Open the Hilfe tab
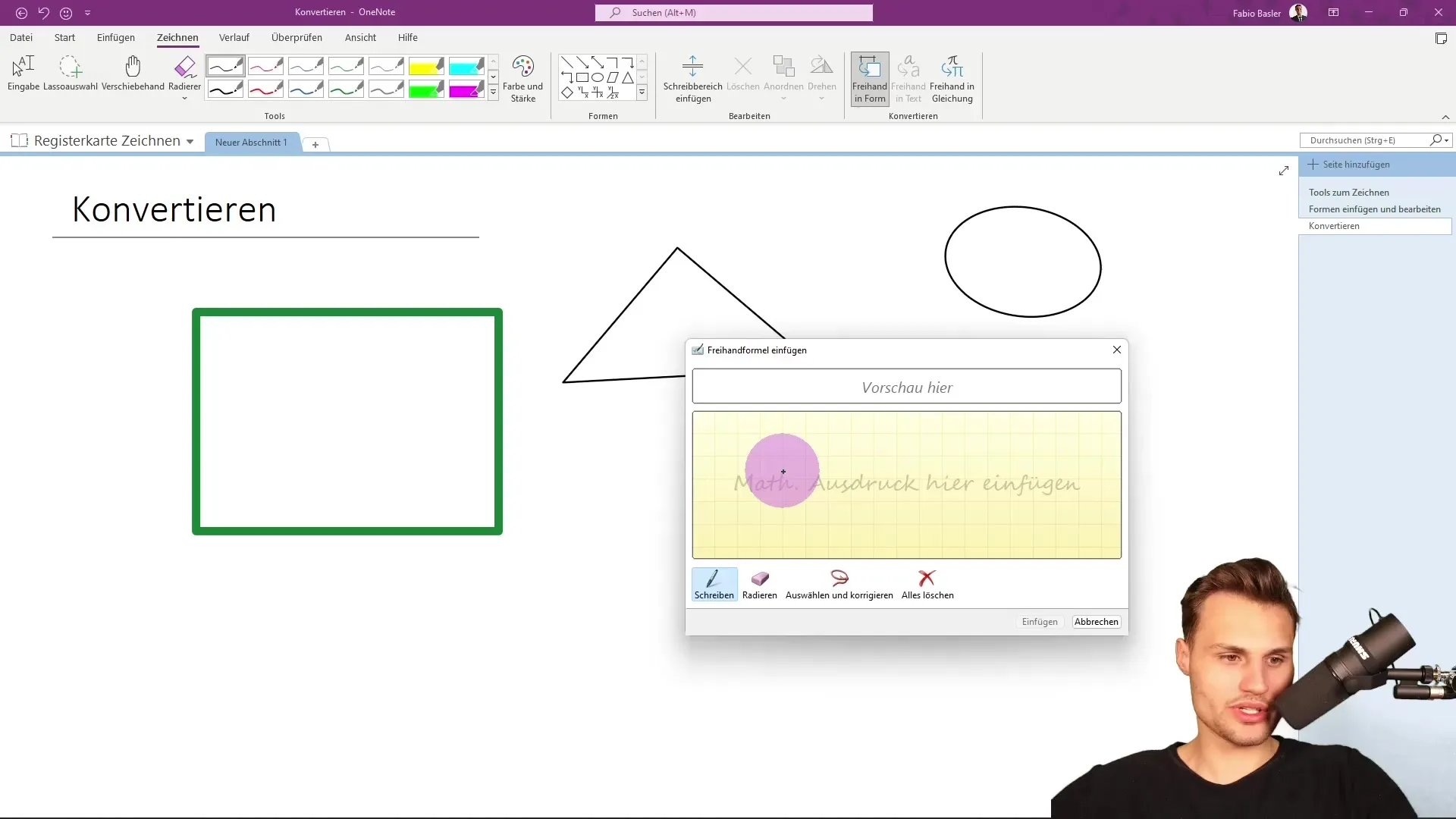Screen dimensions: 1456x819 tap(408, 37)
